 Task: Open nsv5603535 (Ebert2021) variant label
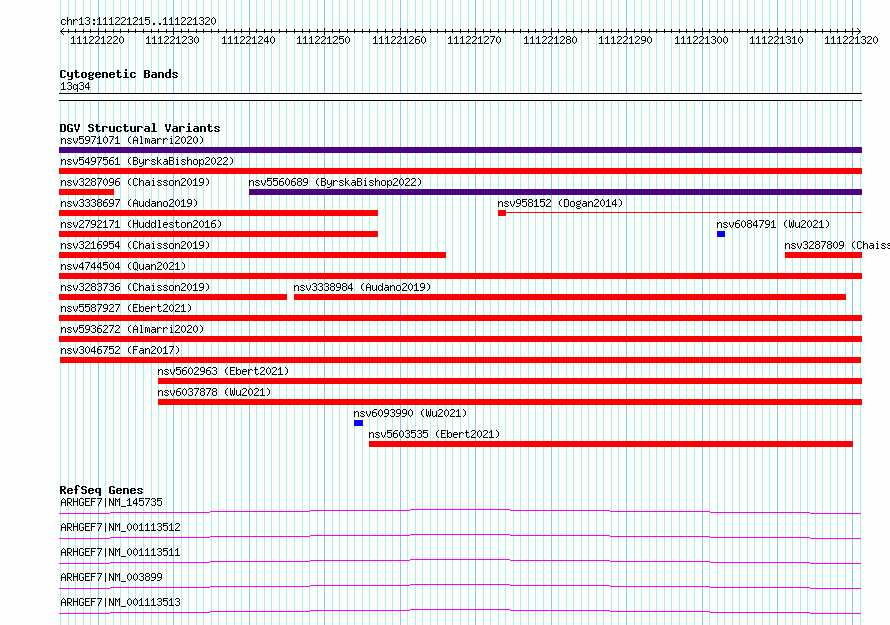tap(434, 434)
